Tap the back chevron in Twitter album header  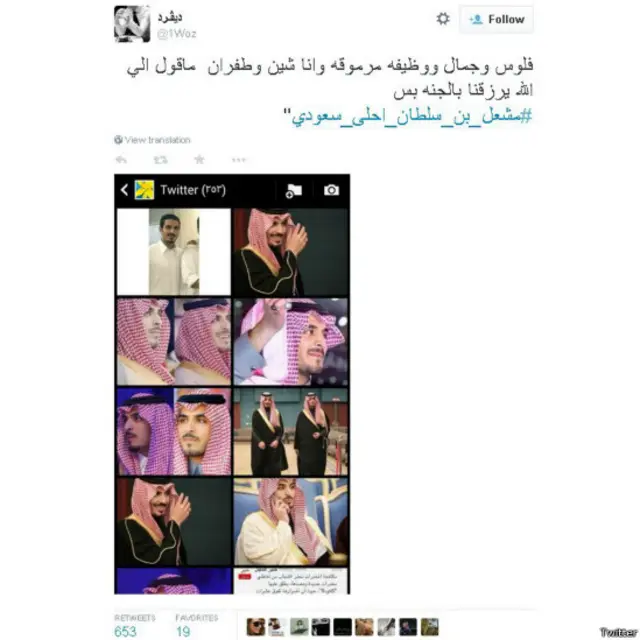(x=124, y=190)
